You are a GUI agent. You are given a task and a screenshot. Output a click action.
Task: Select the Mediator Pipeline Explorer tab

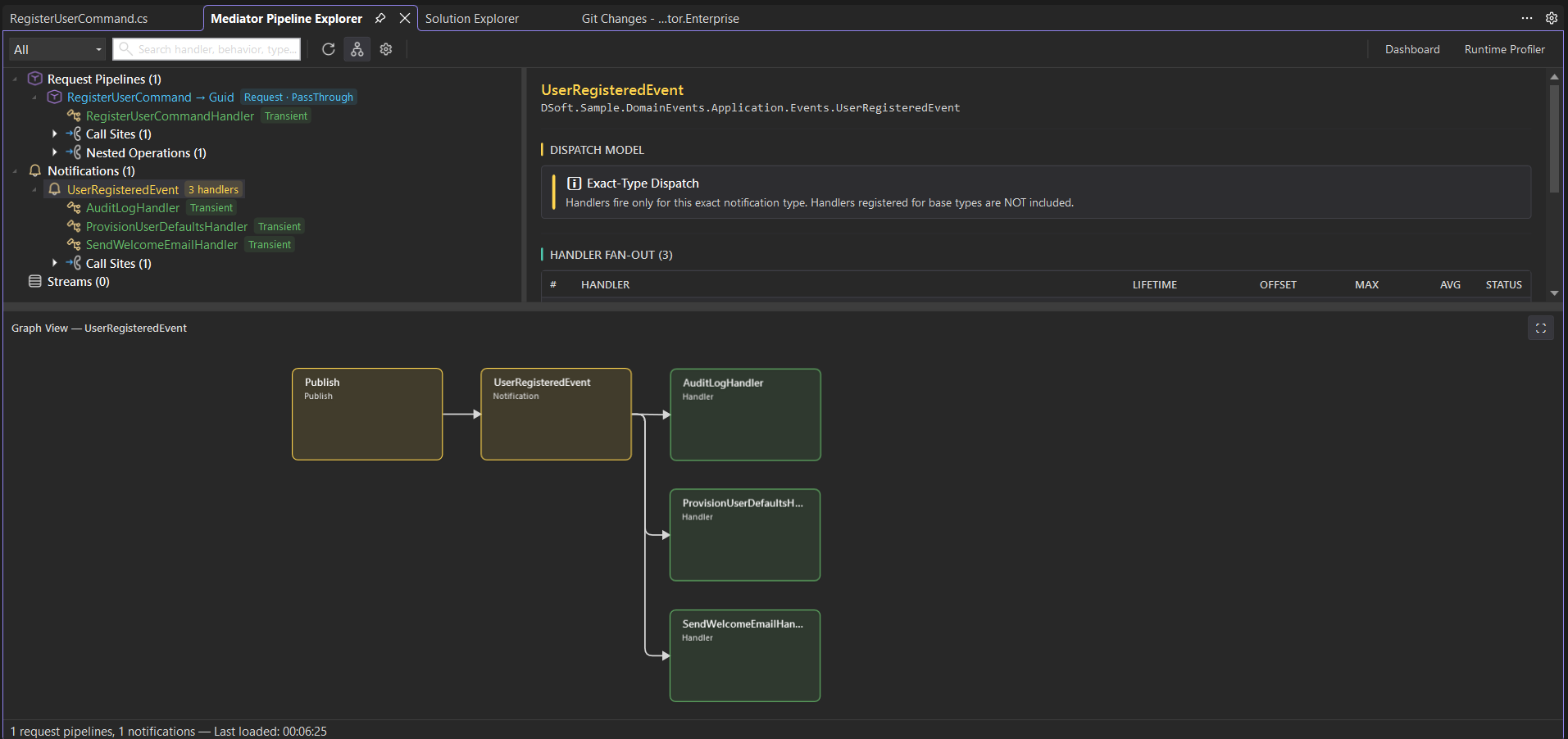coord(287,18)
